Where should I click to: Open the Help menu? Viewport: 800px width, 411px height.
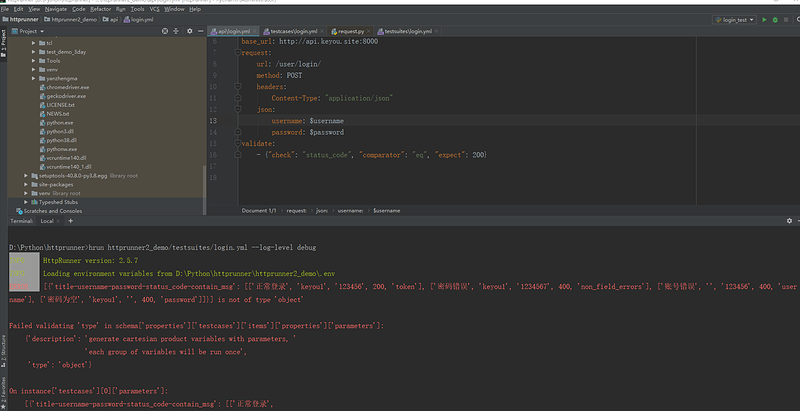point(195,9)
